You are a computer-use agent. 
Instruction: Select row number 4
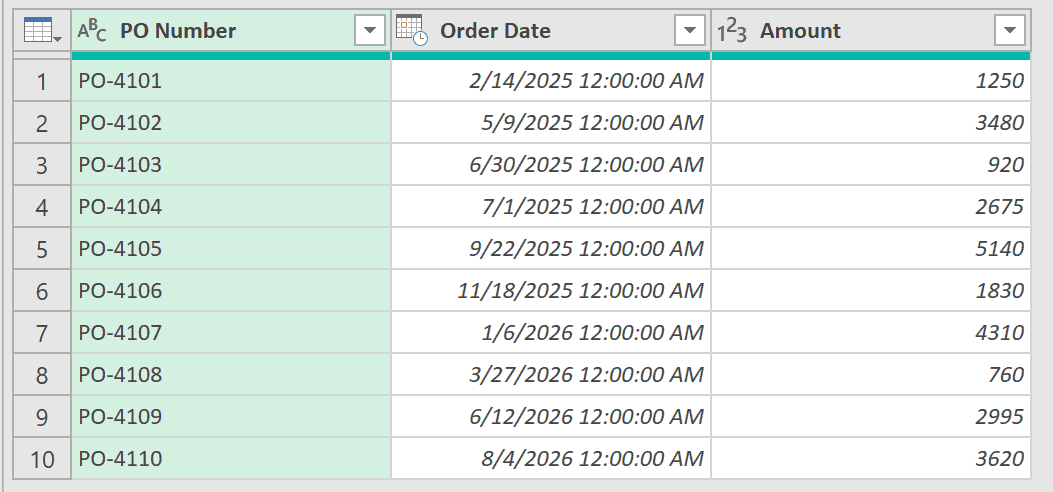point(42,207)
